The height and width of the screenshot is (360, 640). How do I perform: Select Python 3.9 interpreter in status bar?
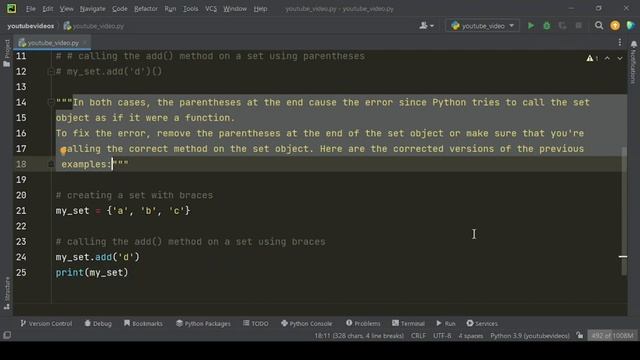(530, 336)
